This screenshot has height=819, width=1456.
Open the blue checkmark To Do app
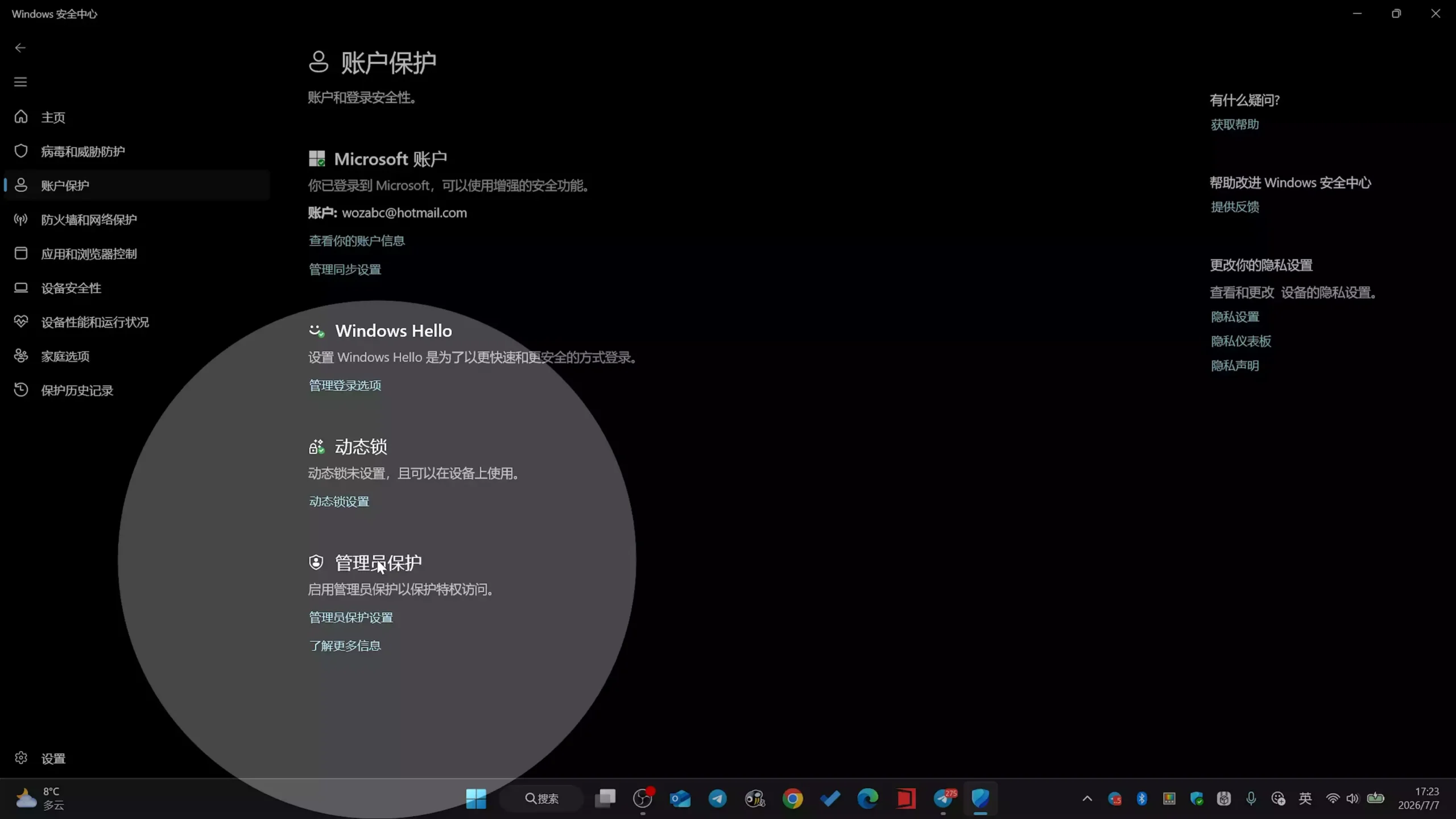click(x=830, y=799)
